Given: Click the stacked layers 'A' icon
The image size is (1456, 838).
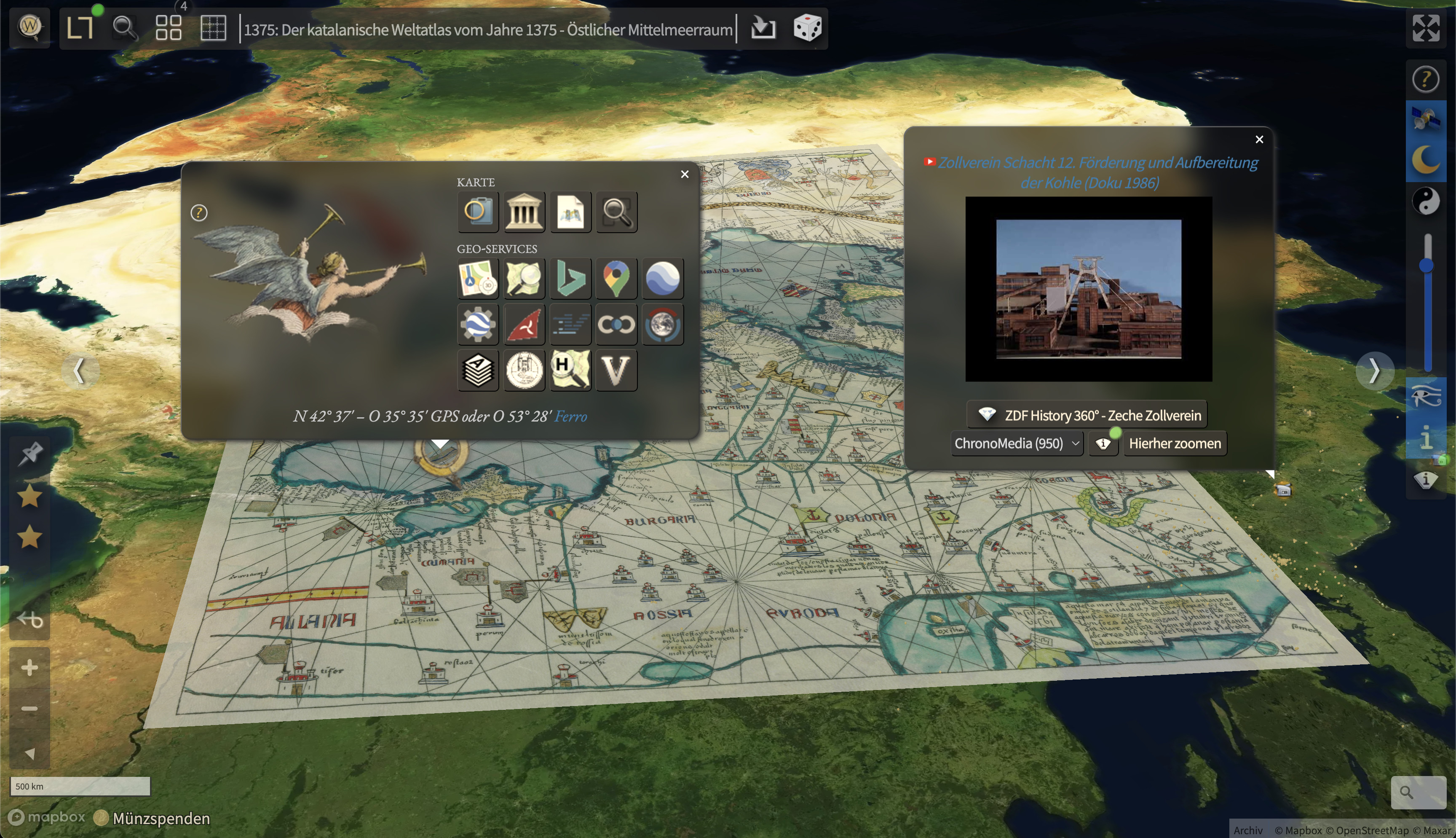Looking at the screenshot, I should point(478,370).
